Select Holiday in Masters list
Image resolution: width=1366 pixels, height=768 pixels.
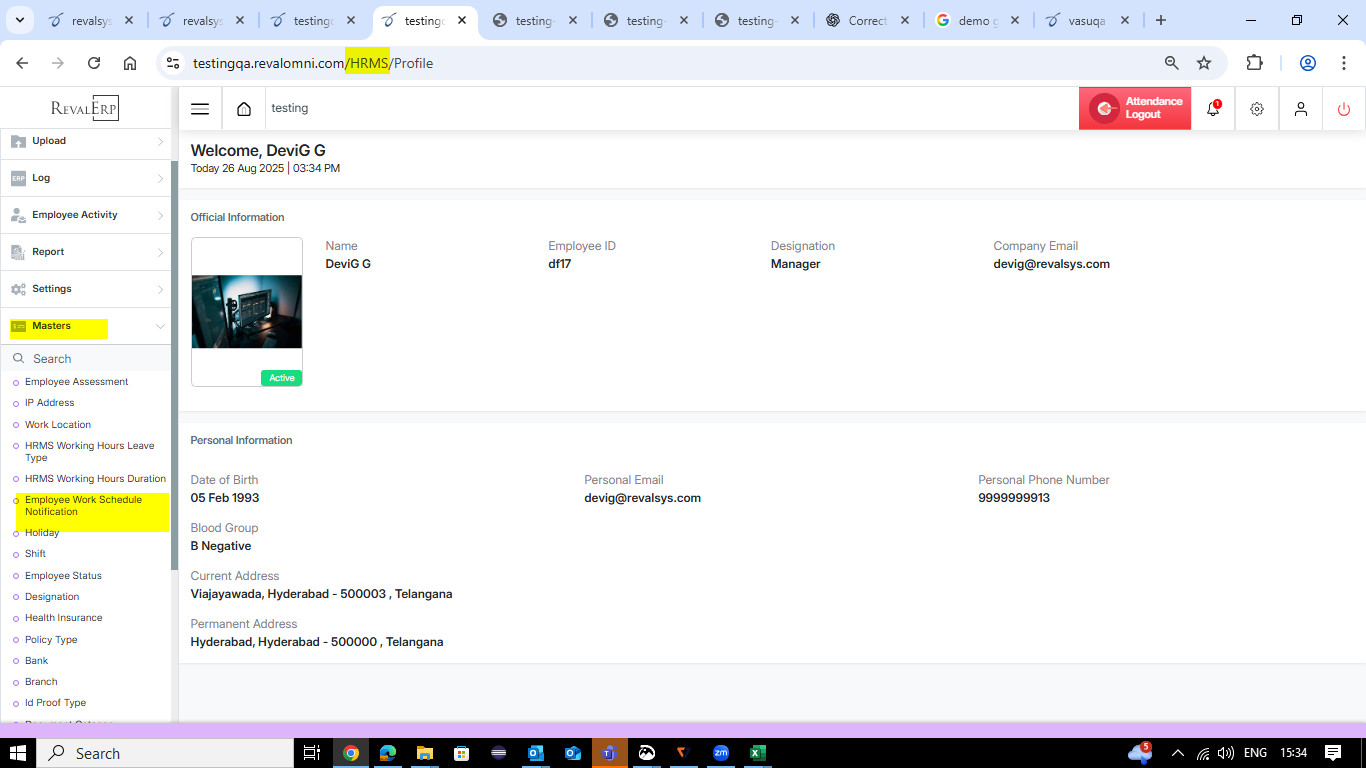42,533
